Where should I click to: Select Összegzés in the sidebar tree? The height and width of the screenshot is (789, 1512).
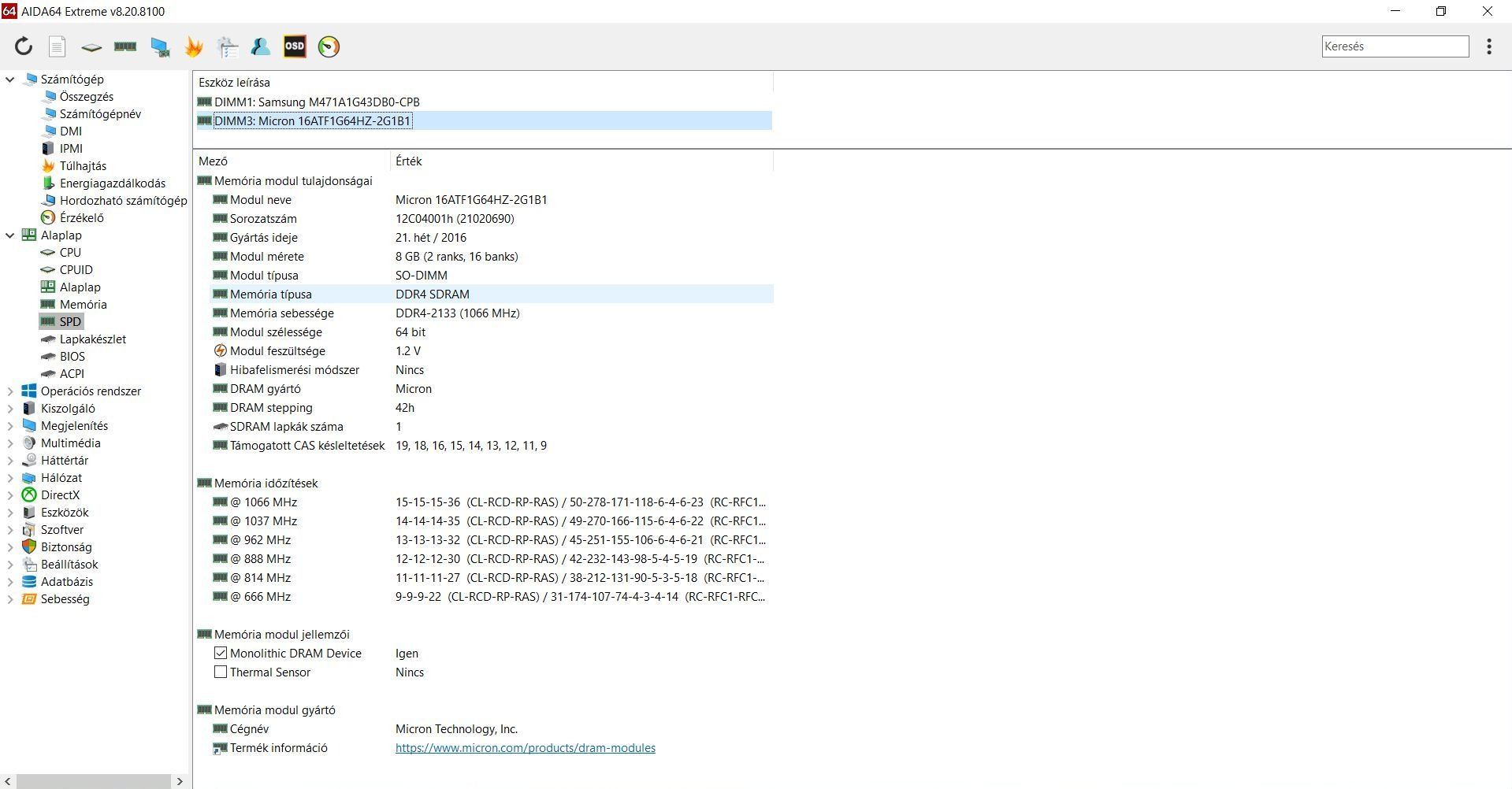pos(87,97)
